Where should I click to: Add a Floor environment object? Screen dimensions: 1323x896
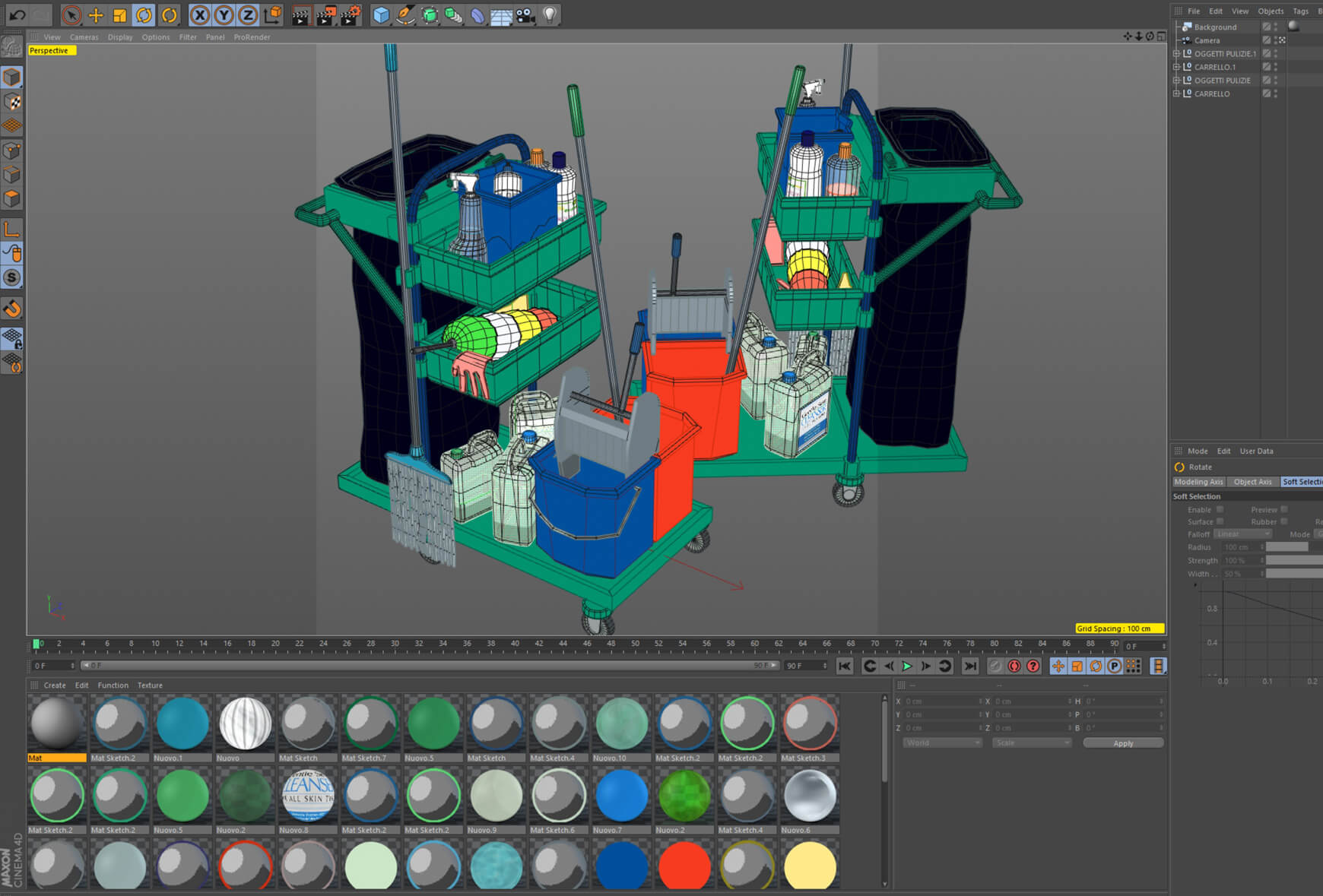[501, 14]
